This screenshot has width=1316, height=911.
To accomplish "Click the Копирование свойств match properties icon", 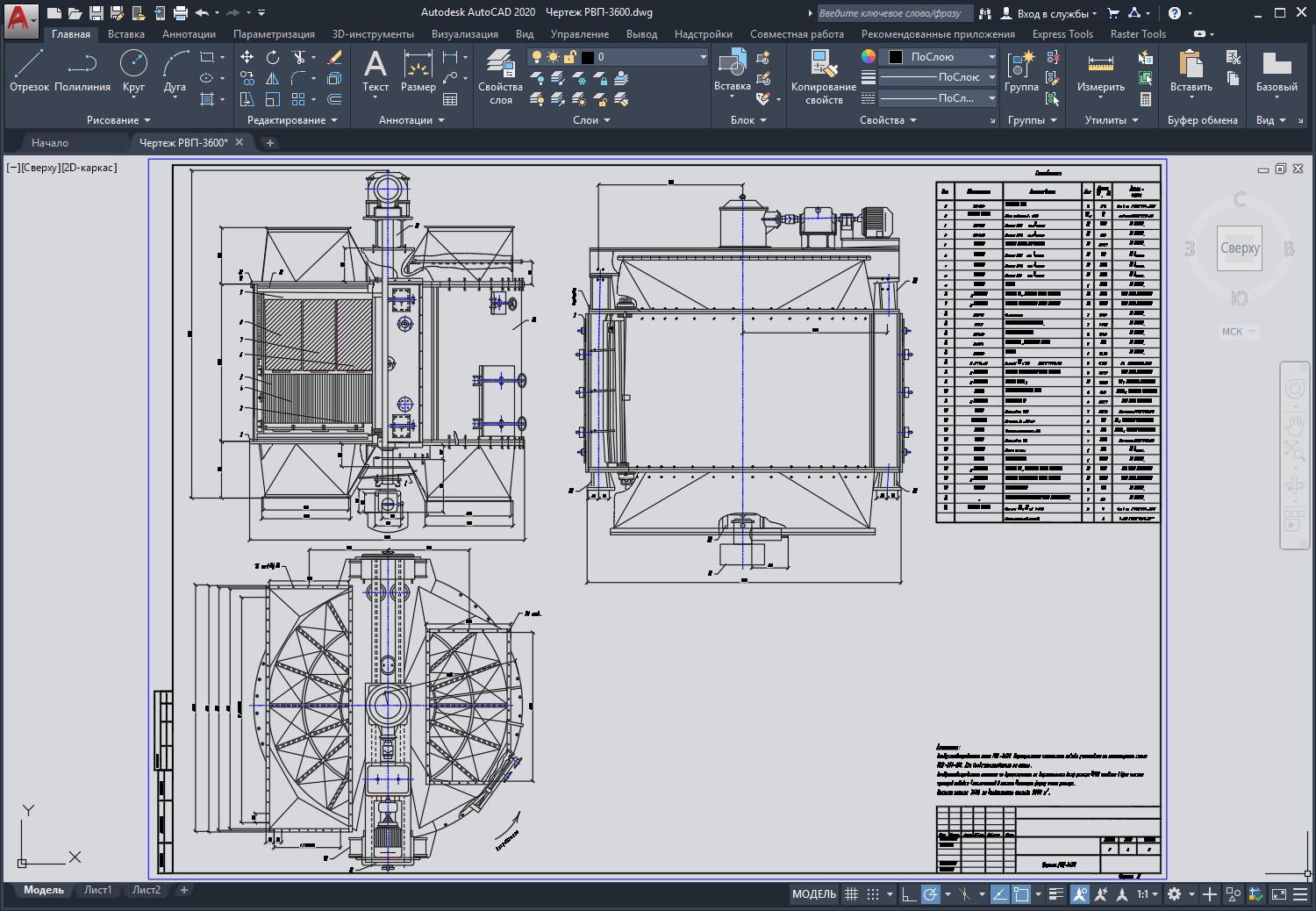I will pos(823,76).
